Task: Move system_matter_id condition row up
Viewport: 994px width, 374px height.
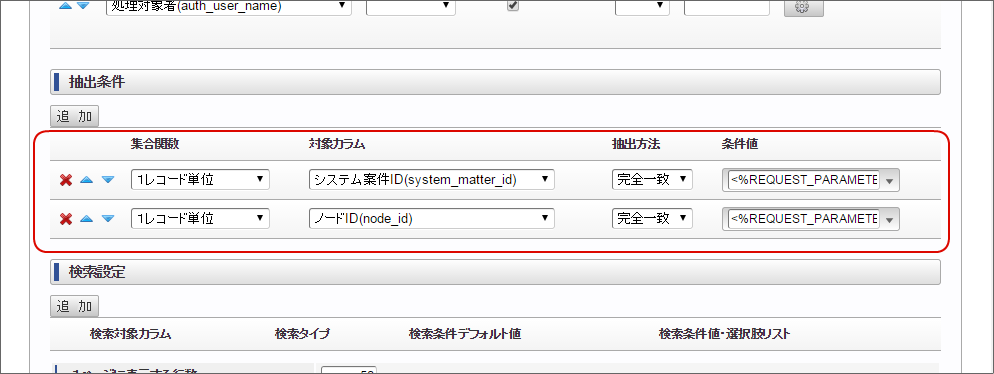Action: 87,180
